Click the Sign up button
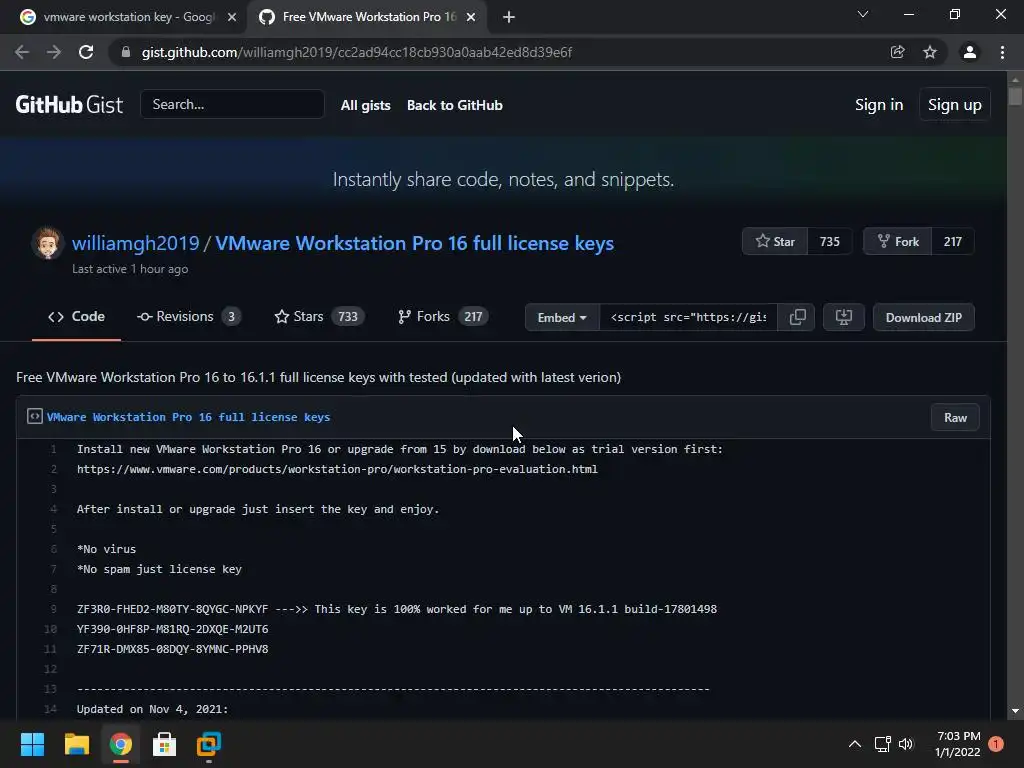 pyautogui.click(x=954, y=104)
